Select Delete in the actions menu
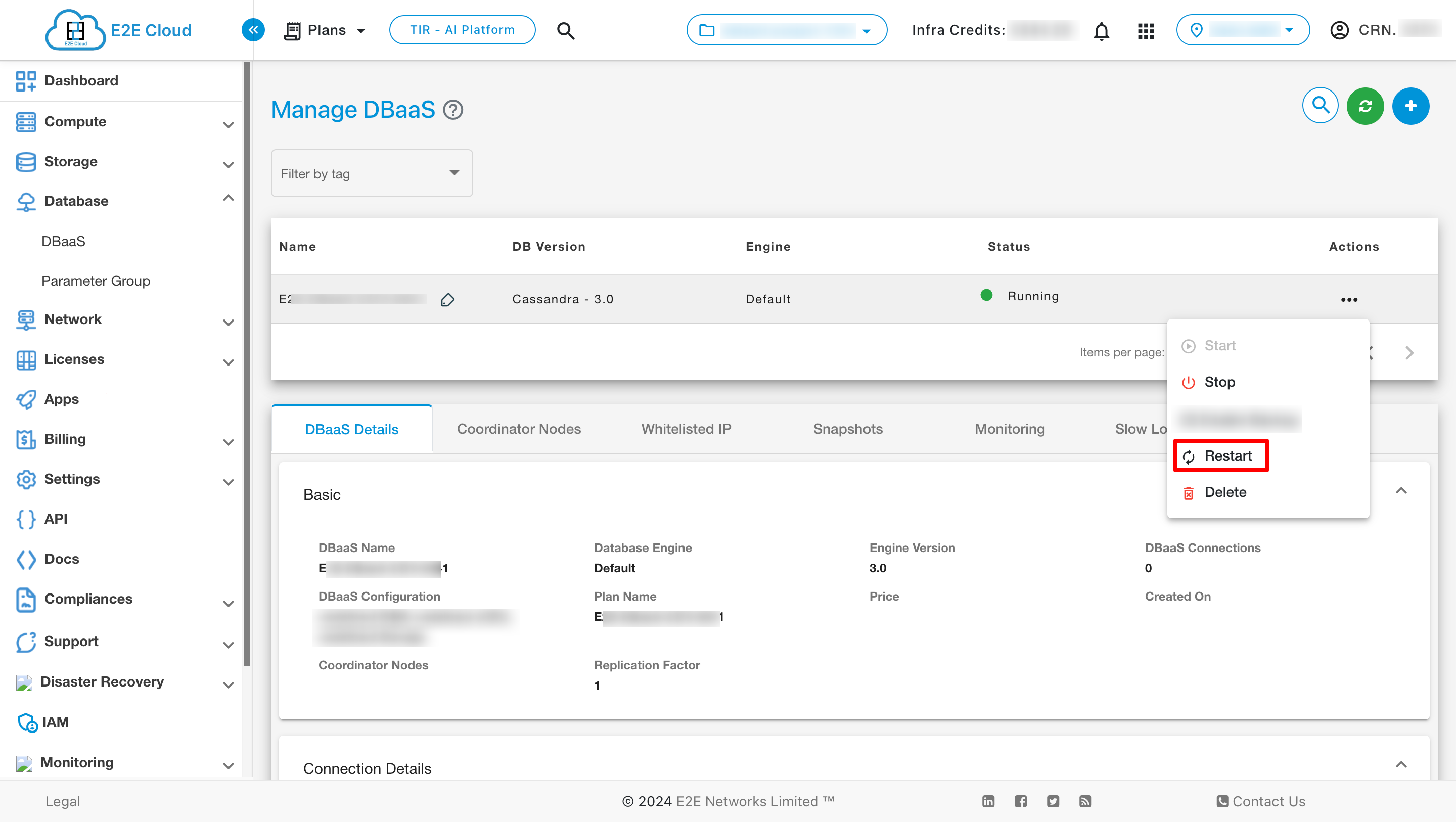Screen dimensions: 1456x822 pyautogui.click(x=1267, y=492)
